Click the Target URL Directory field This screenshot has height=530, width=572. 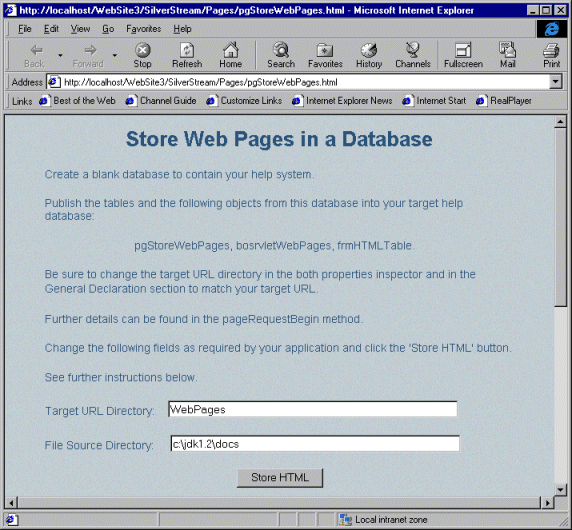(313, 409)
